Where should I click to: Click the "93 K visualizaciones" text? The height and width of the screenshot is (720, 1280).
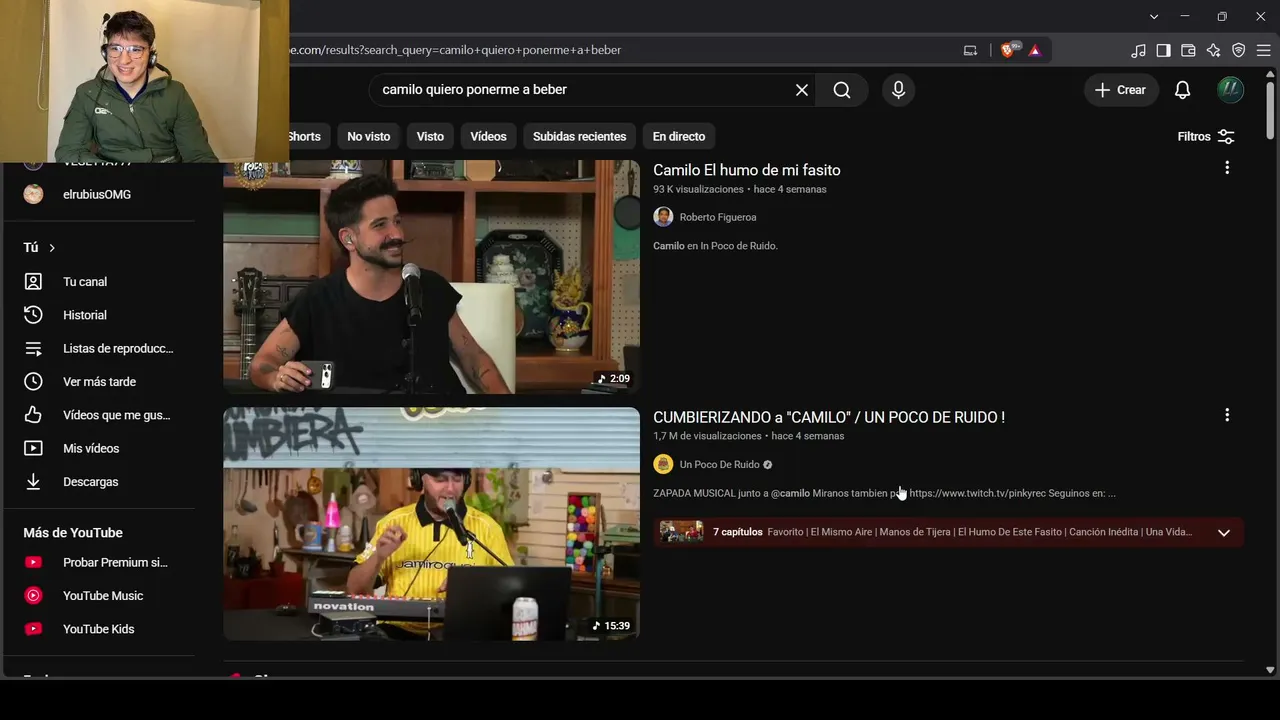click(x=699, y=189)
